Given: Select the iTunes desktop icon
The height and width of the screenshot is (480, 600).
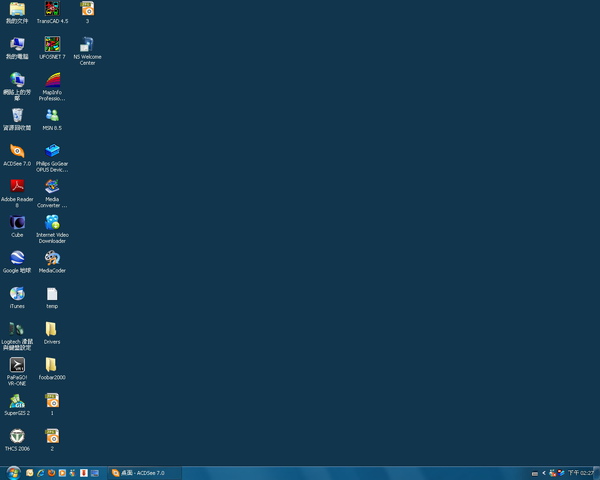Looking at the screenshot, I should tap(17, 297).
